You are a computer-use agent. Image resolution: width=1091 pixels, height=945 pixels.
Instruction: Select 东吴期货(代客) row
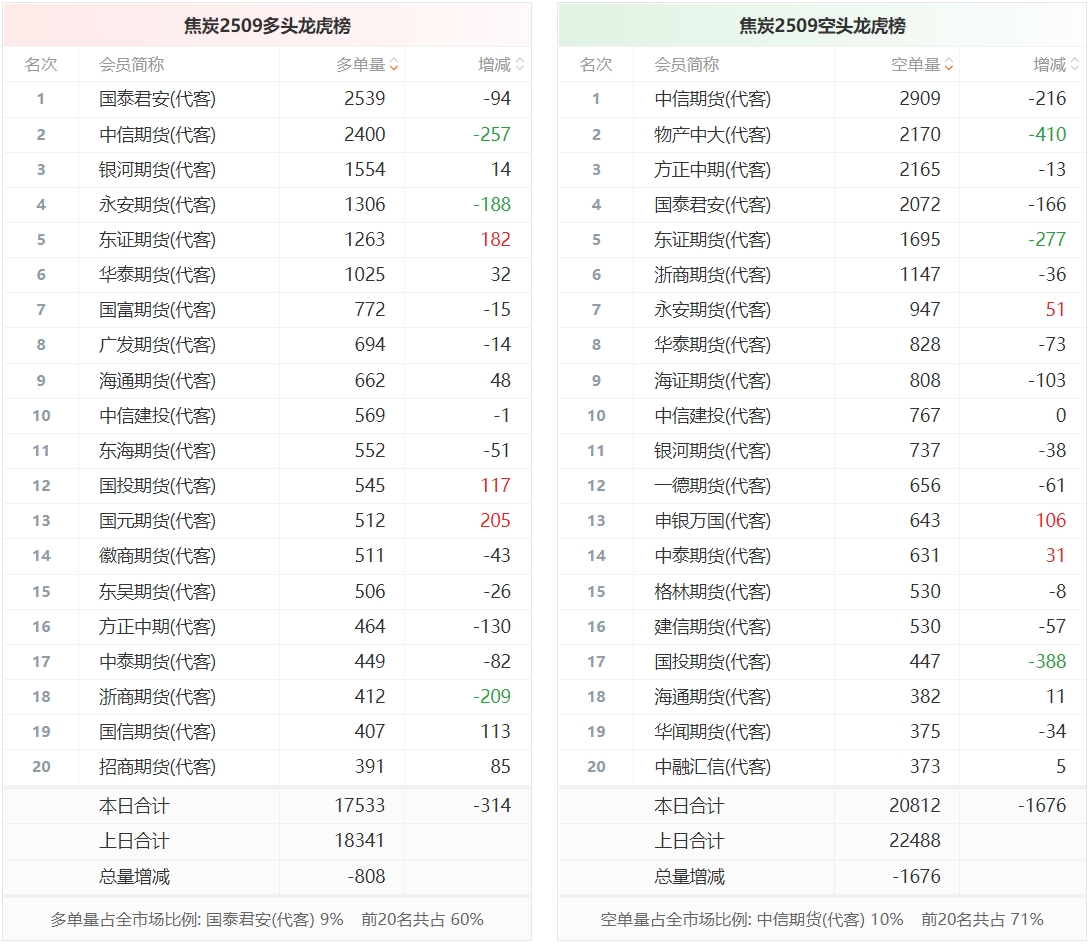tap(267, 591)
